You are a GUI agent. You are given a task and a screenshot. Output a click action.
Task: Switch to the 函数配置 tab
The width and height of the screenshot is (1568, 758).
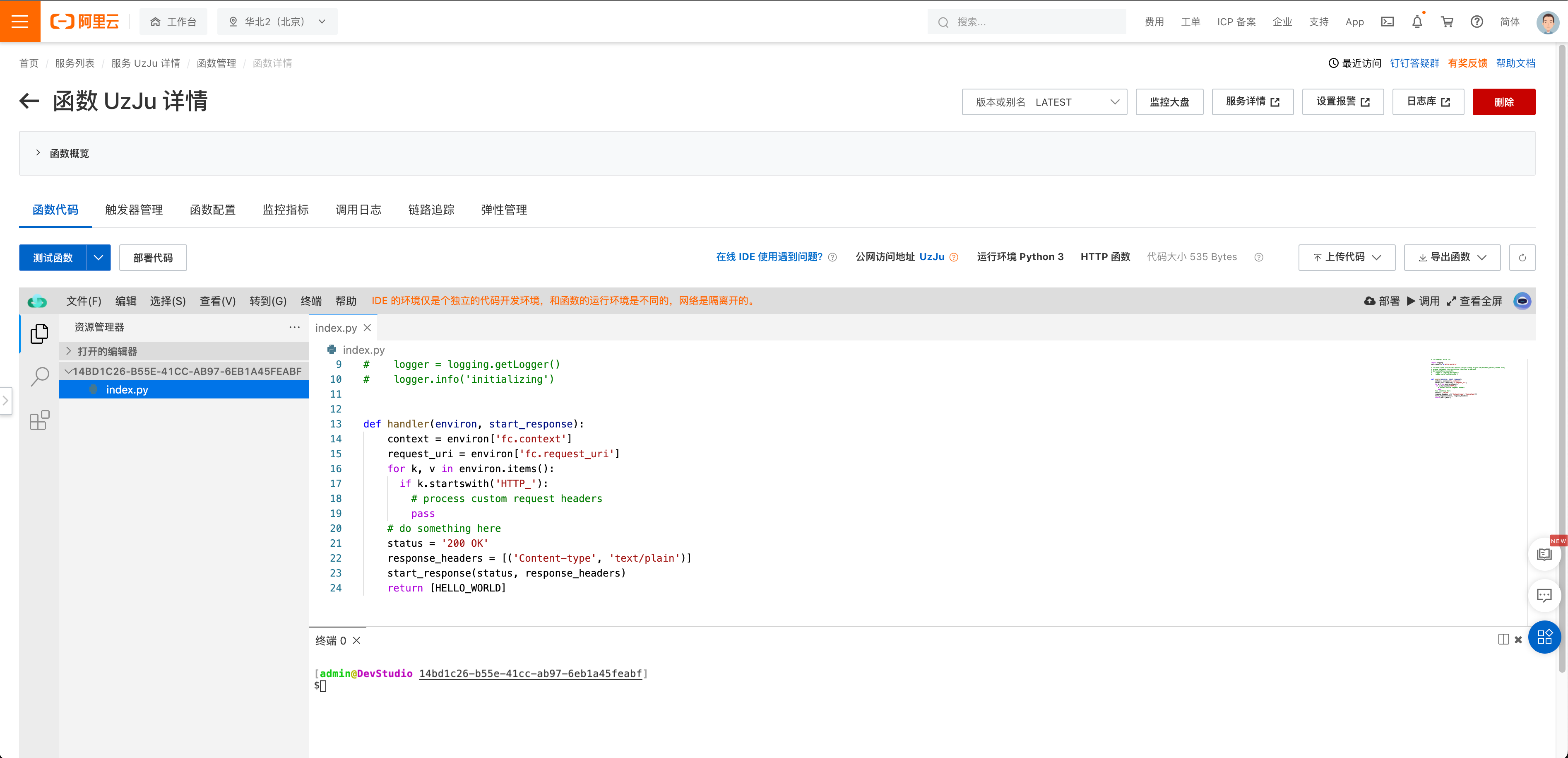pos(212,210)
